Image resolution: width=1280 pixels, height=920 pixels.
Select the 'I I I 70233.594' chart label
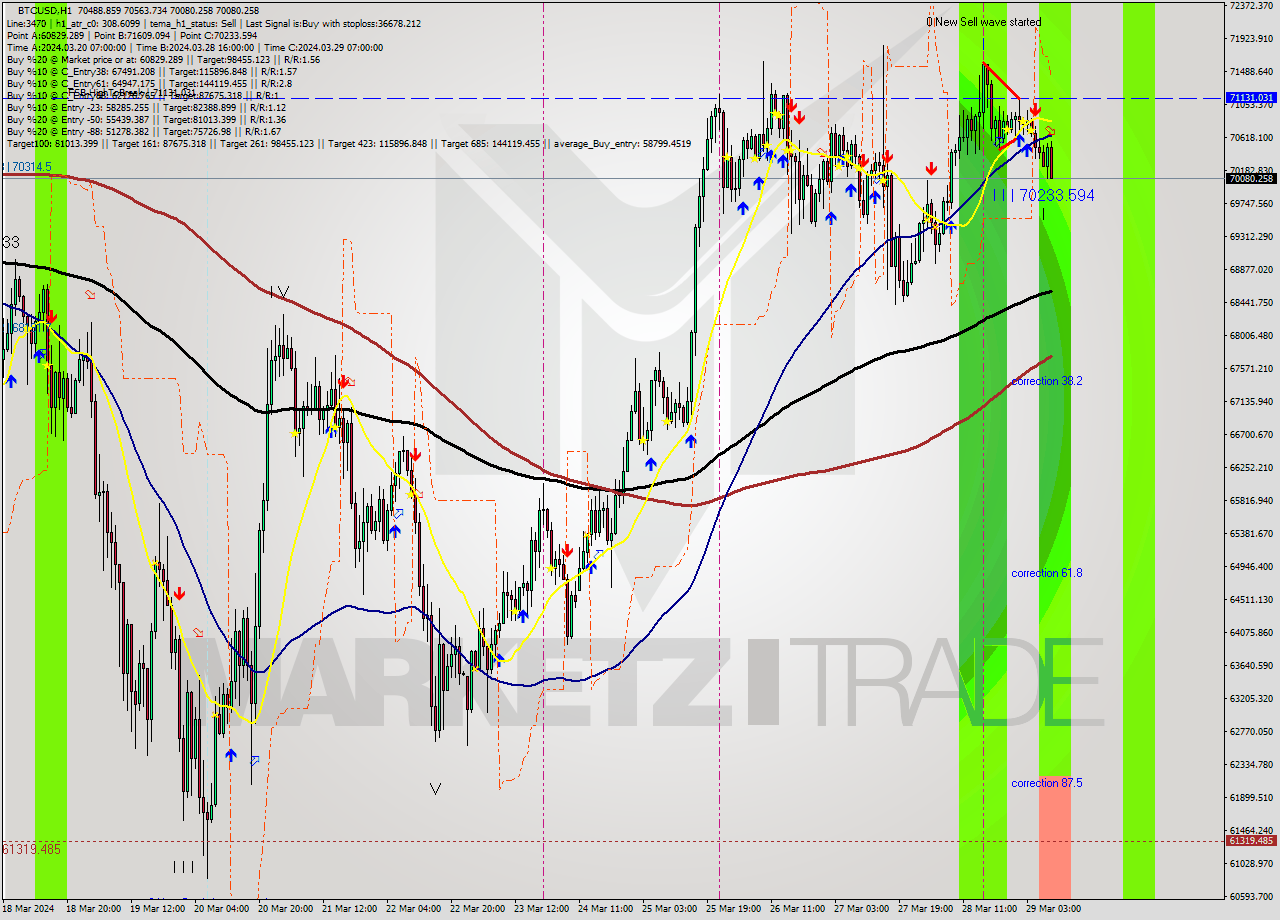(1044, 196)
